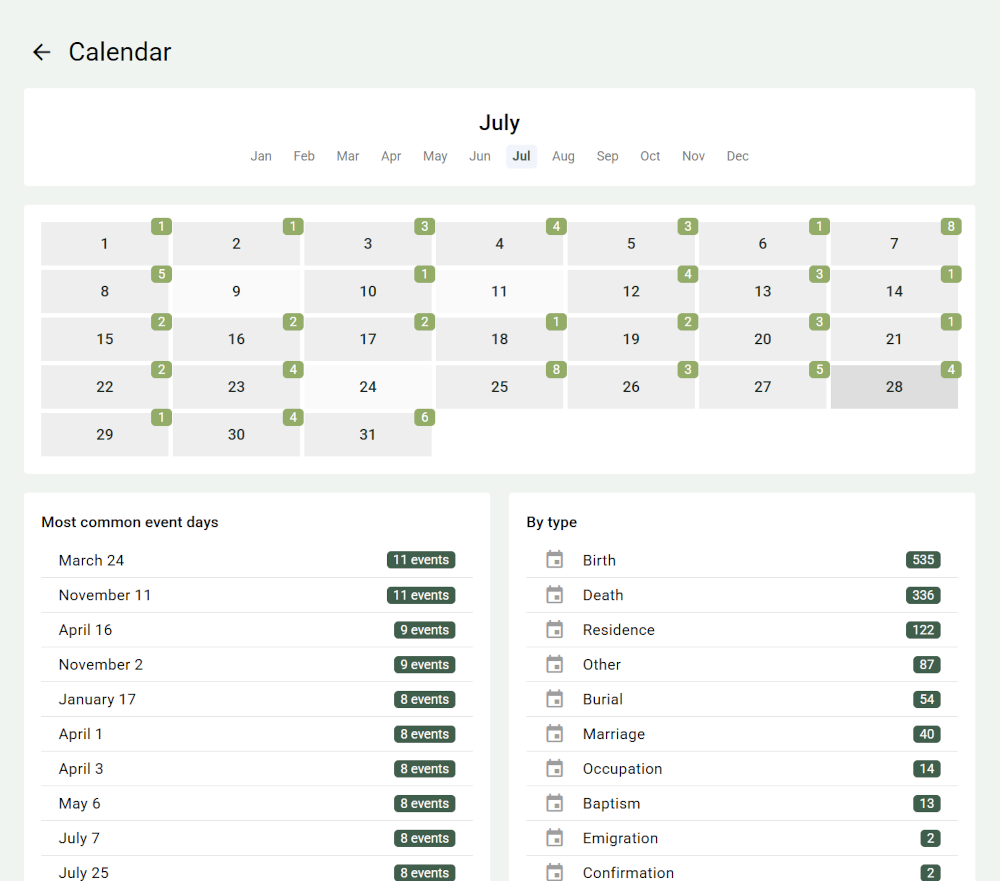This screenshot has height=881, width=1000.
Task: Switch to the Dec month tab
Action: [737, 156]
